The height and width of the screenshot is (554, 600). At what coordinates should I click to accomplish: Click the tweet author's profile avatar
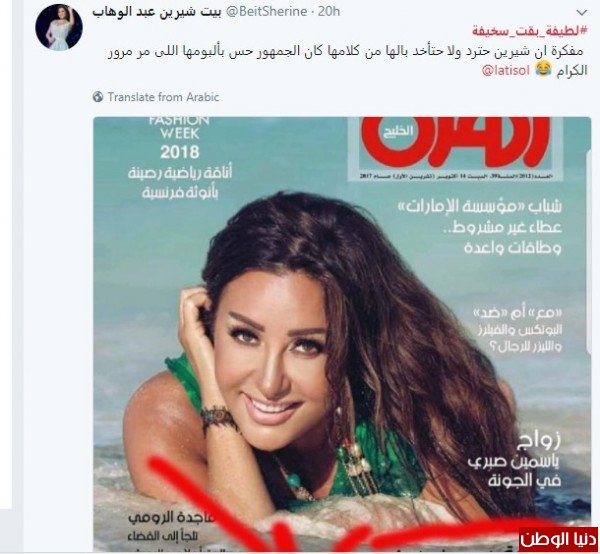59,28
